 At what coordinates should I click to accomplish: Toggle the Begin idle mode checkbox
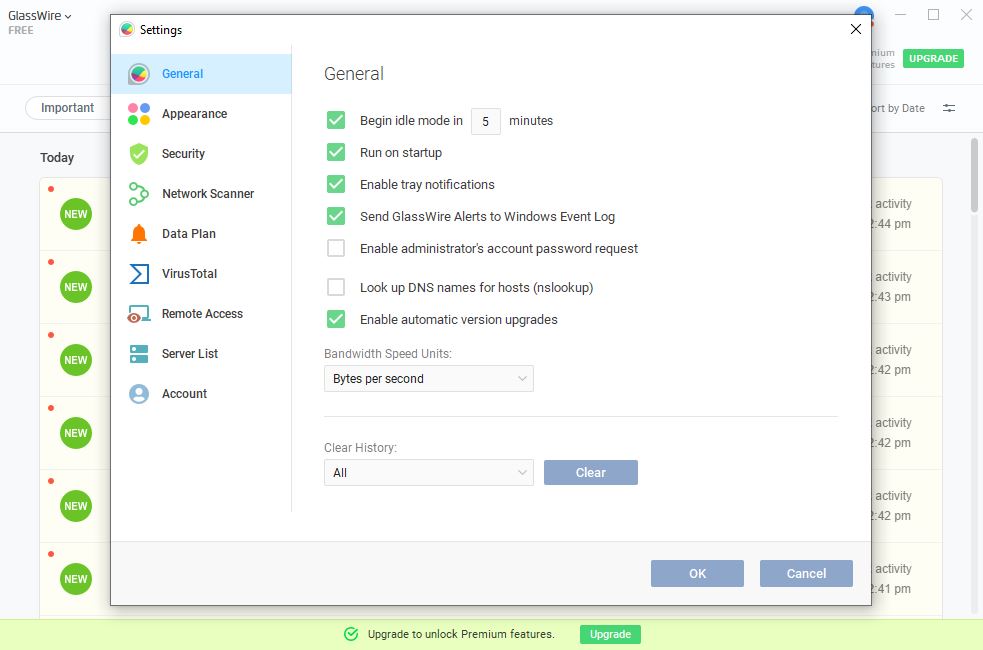[x=336, y=120]
